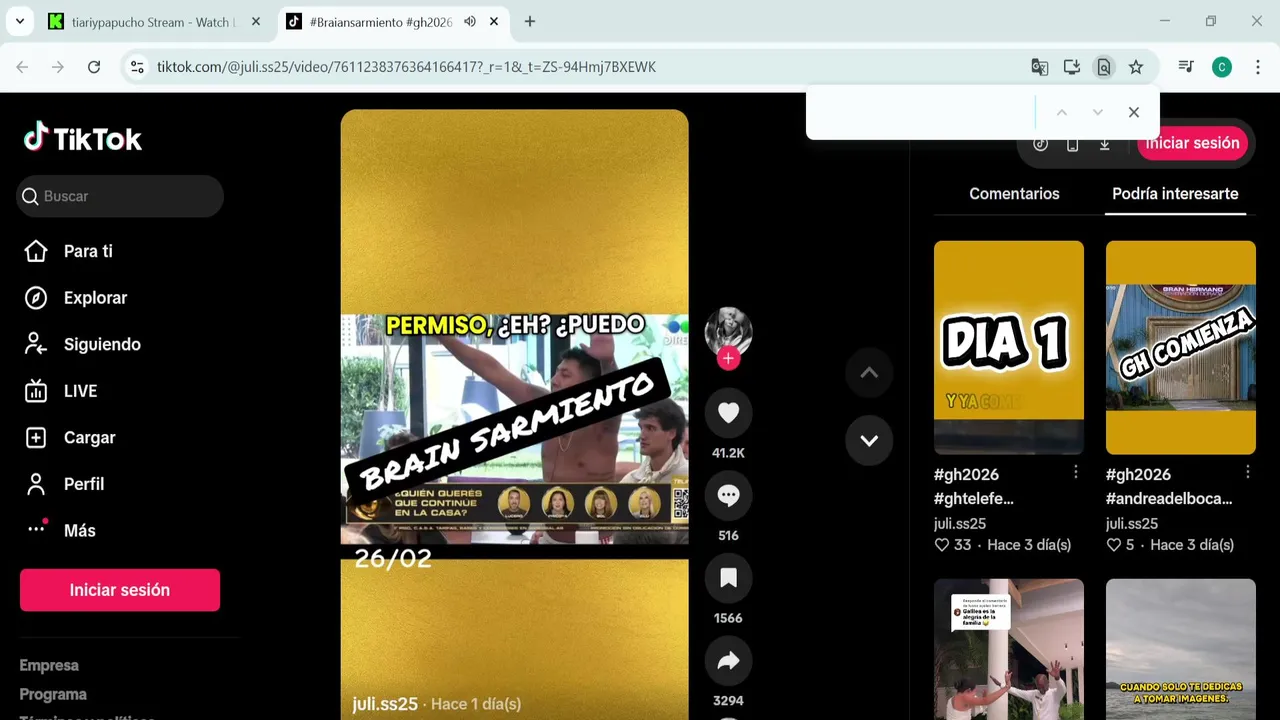The image size is (1280, 720).
Task: Switch to the Comentarios tab
Action: pos(1014,194)
